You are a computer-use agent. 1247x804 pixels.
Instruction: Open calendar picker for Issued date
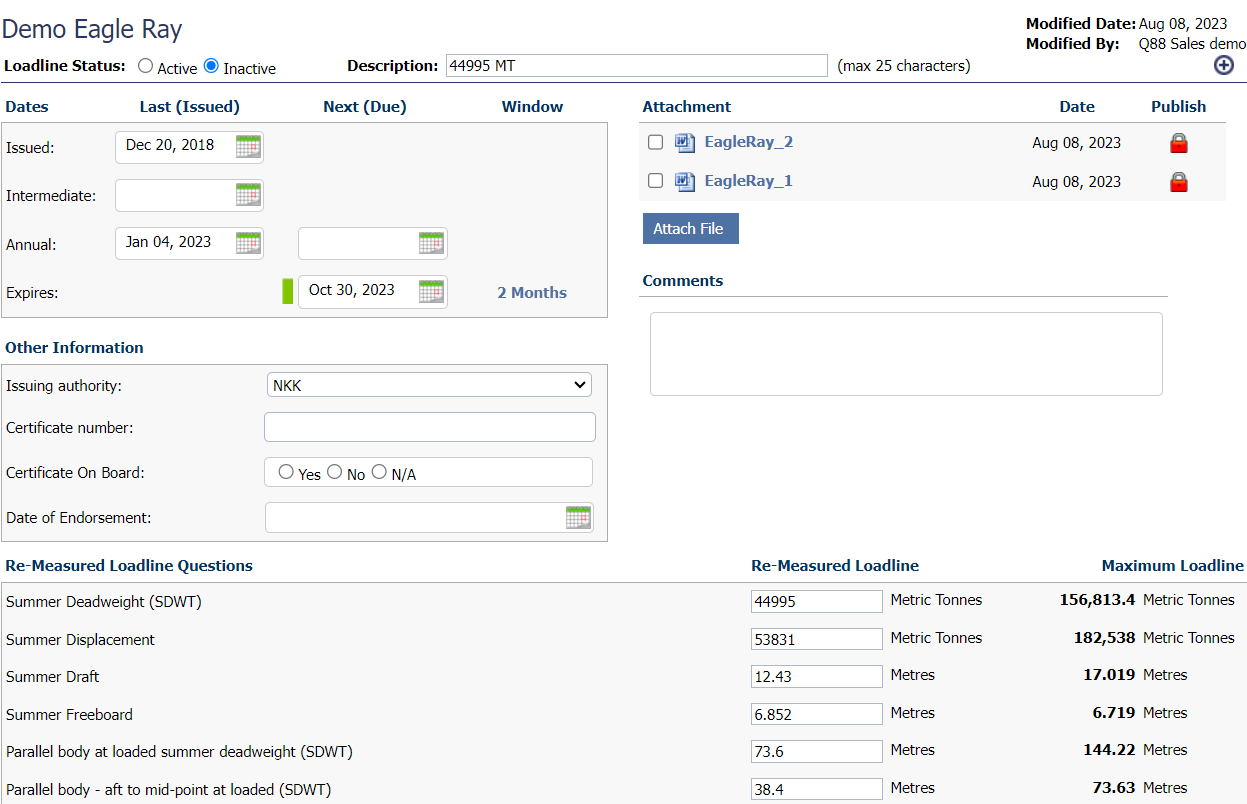pos(248,147)
